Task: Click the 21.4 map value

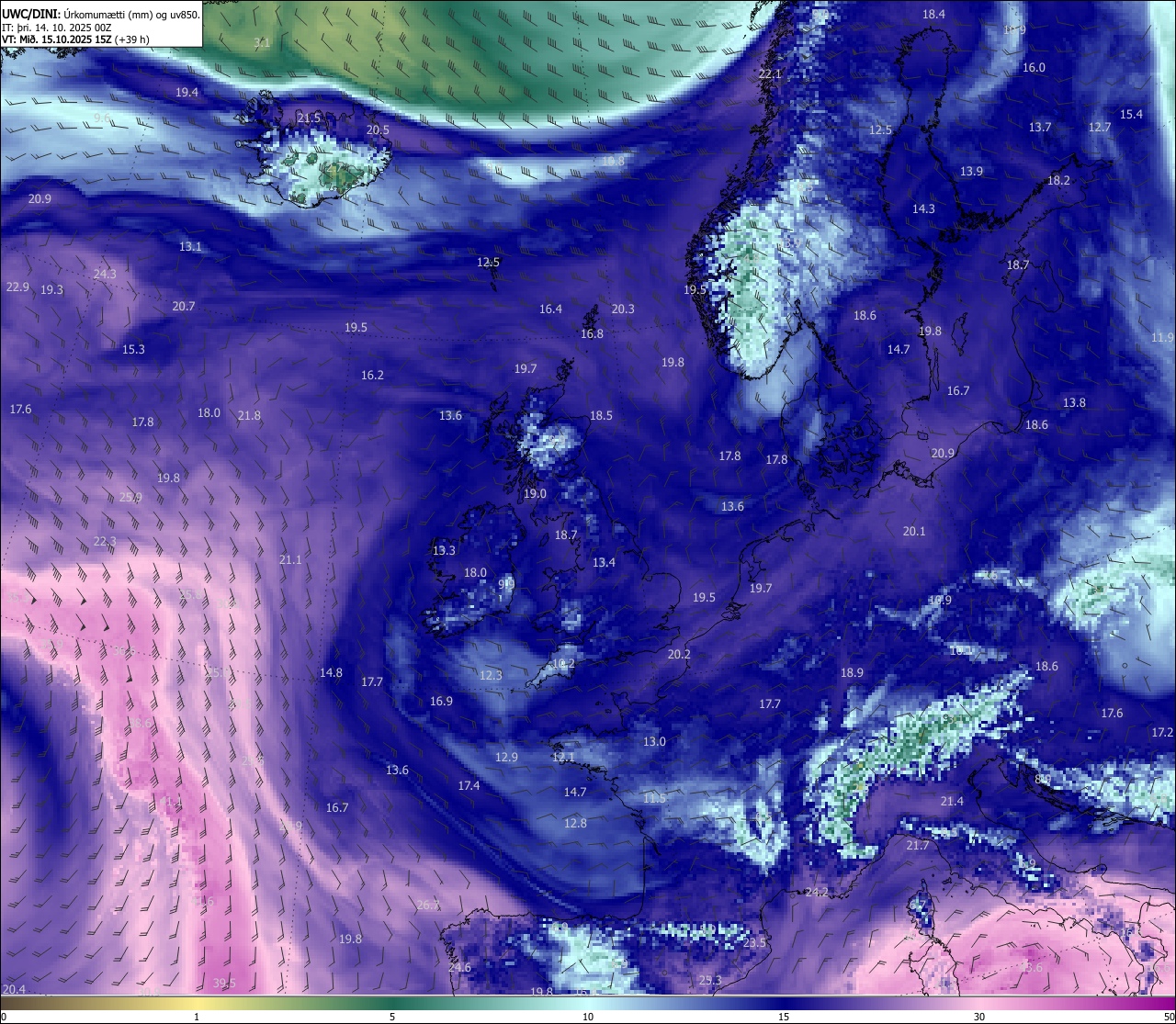Action: pyautogui.click(x=952, y=802)
